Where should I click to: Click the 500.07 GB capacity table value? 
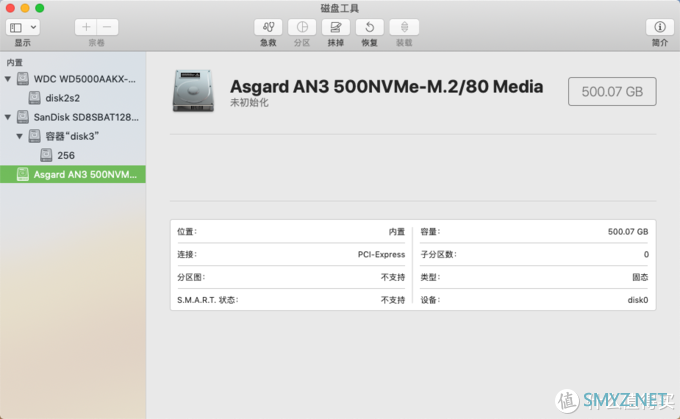(628, 232)
